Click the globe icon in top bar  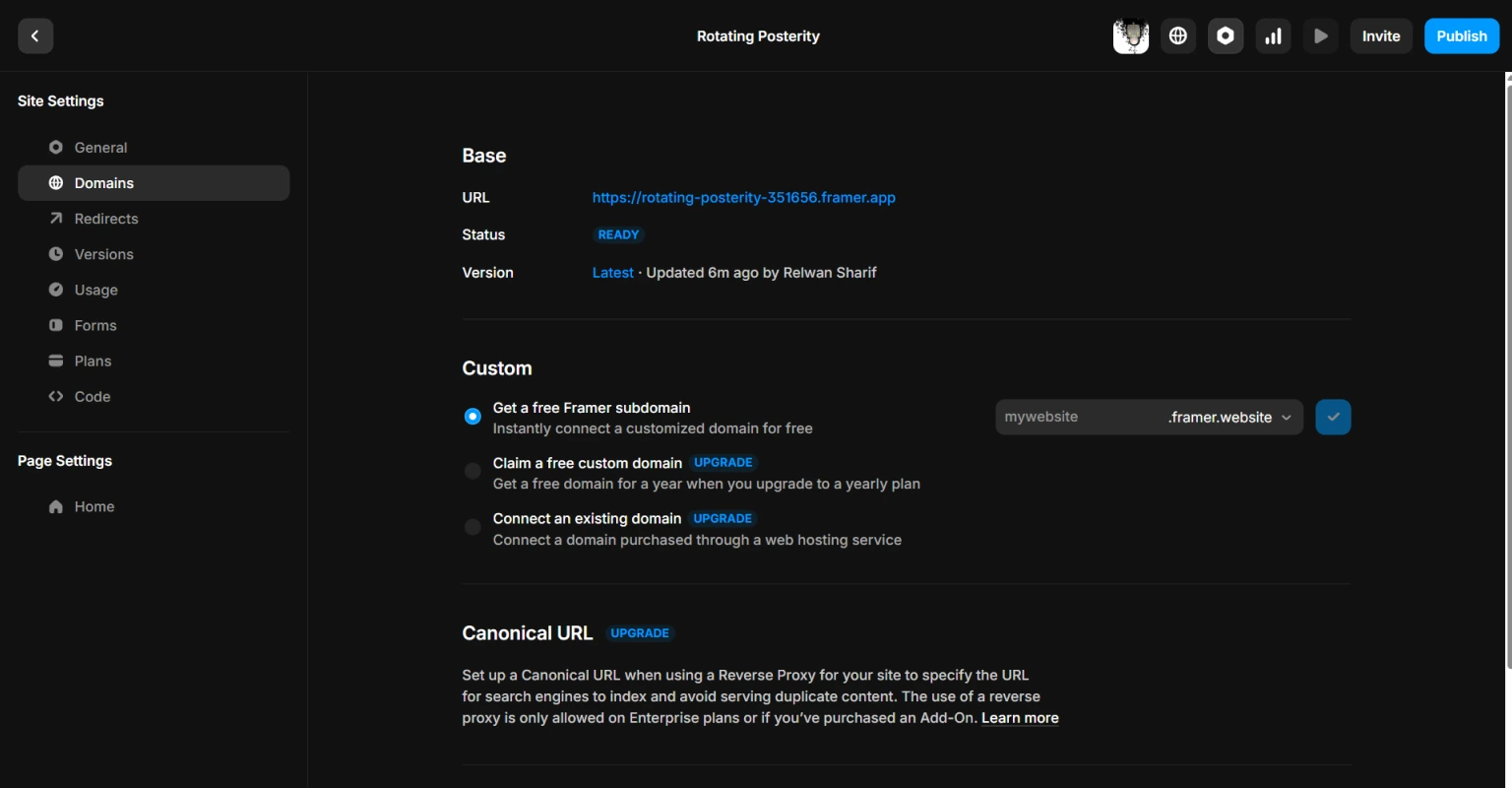[1178, 36]
